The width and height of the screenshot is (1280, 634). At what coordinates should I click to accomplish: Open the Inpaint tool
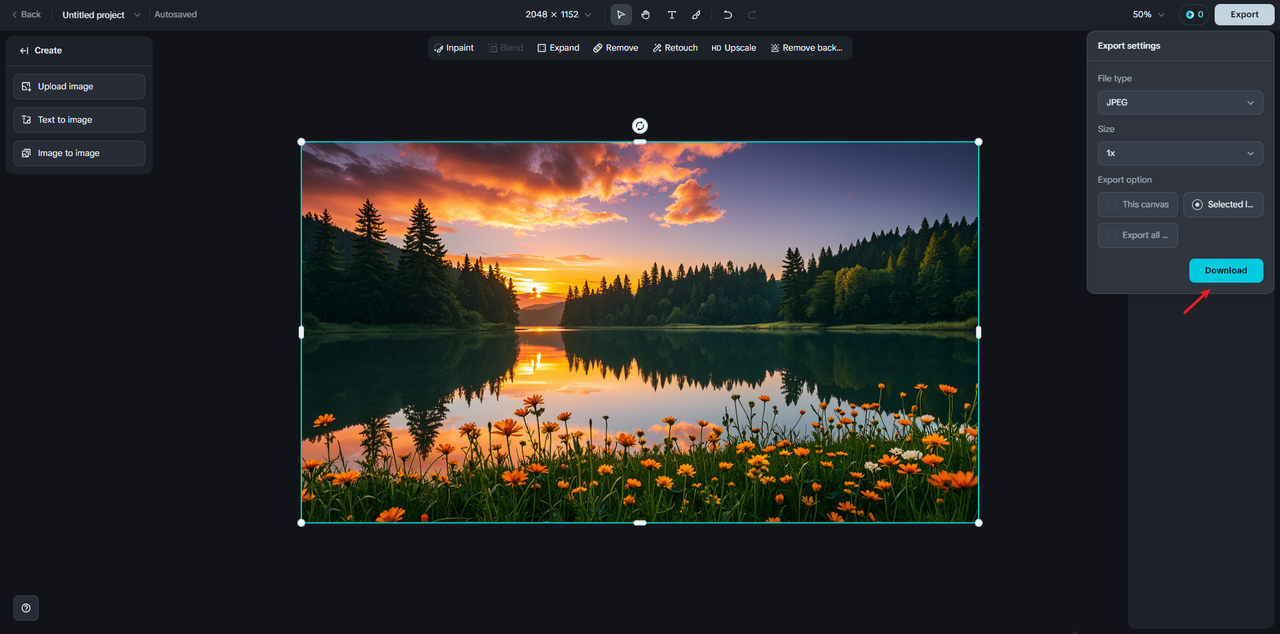454,48
